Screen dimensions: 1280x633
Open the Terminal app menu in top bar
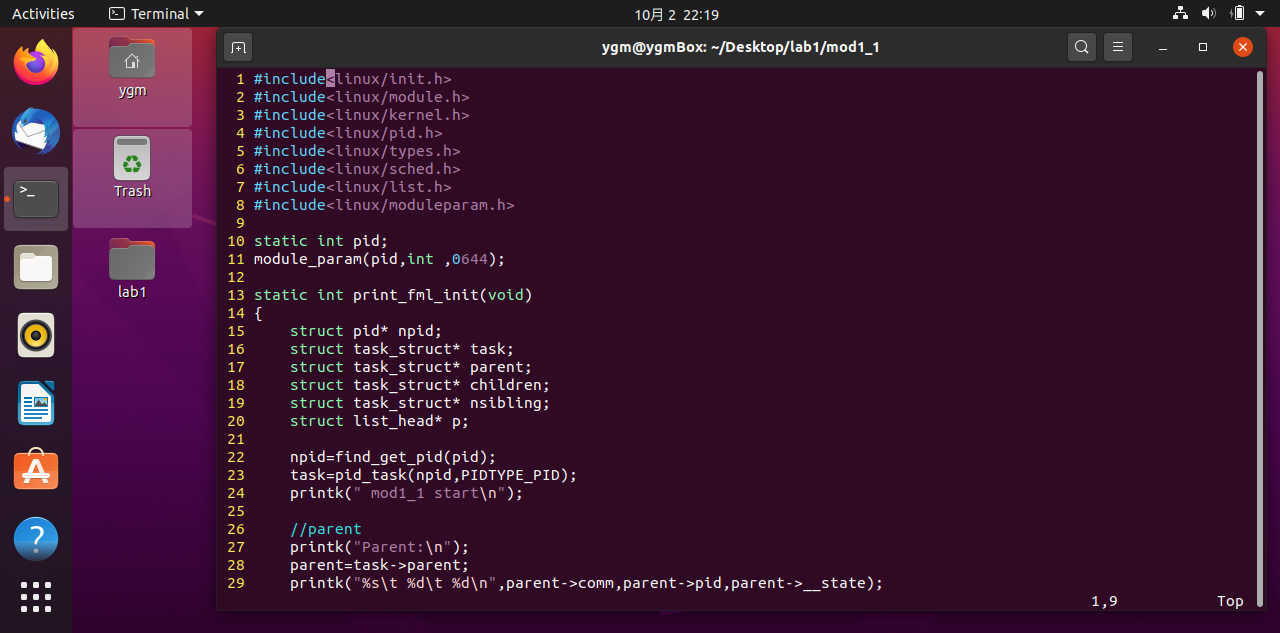point(155,14)
